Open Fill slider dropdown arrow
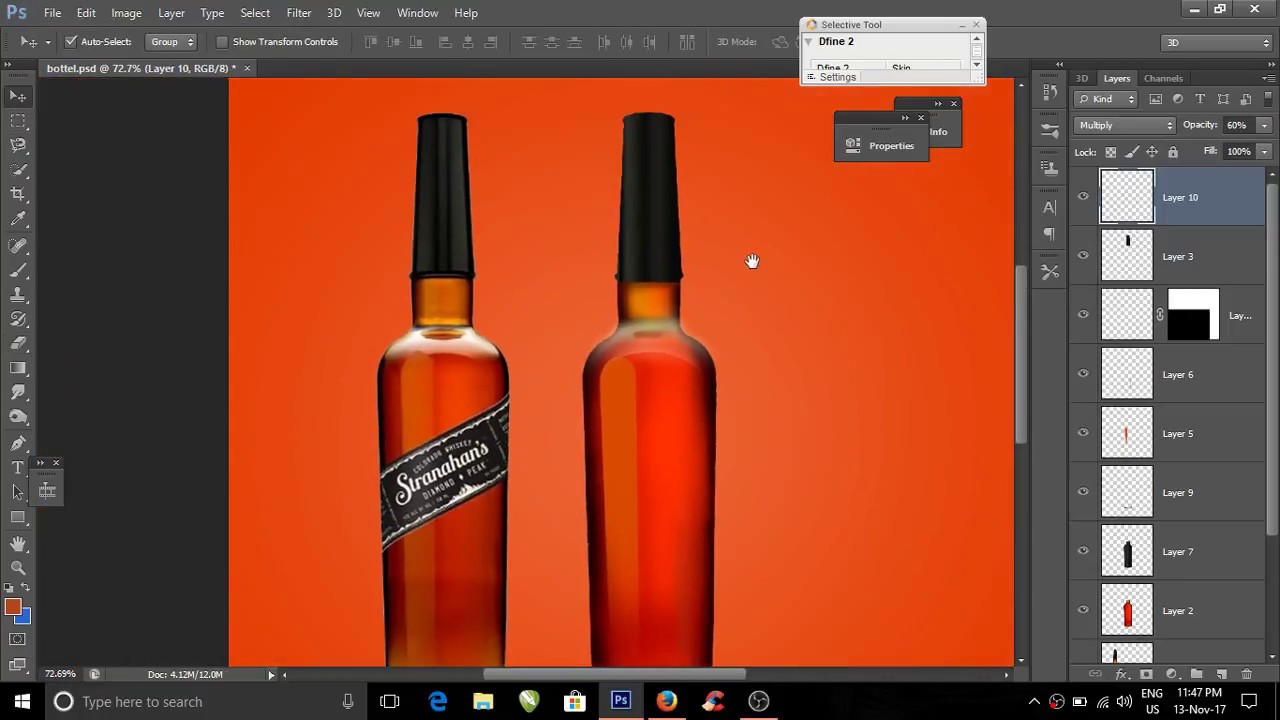The width and height of the screenshot is (1280, 720). (1264, 152)
